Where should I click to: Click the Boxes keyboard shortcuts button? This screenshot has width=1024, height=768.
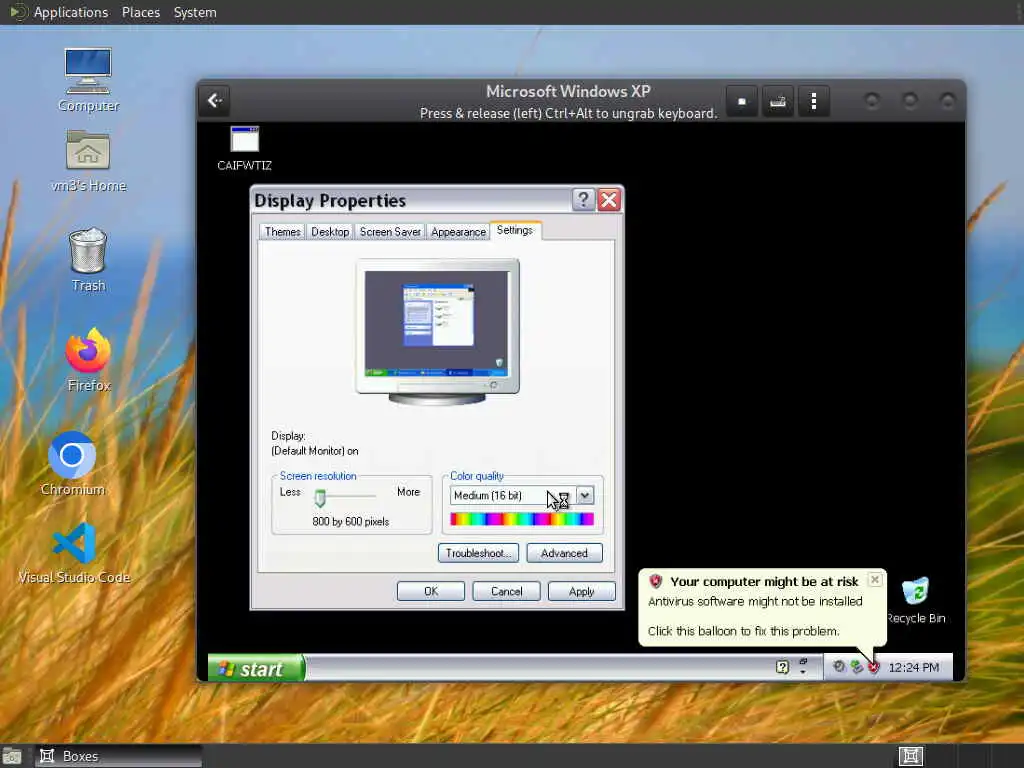pos(777,101)
